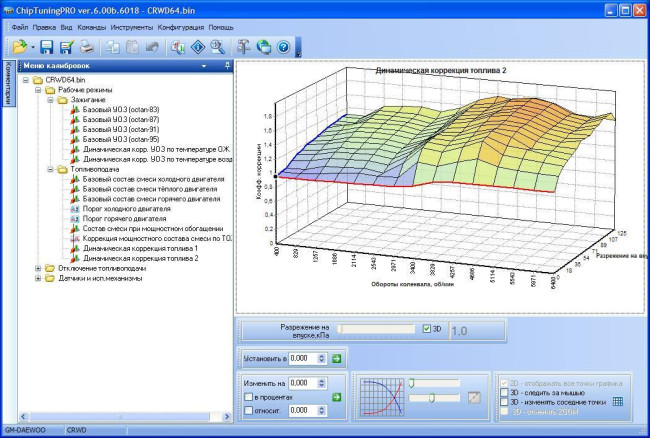The width and height of the screenshot is (650, 438).
Task: Expand the Отключение топливоподачи folder
Action: pyautogui.click(x=38, y=268)
